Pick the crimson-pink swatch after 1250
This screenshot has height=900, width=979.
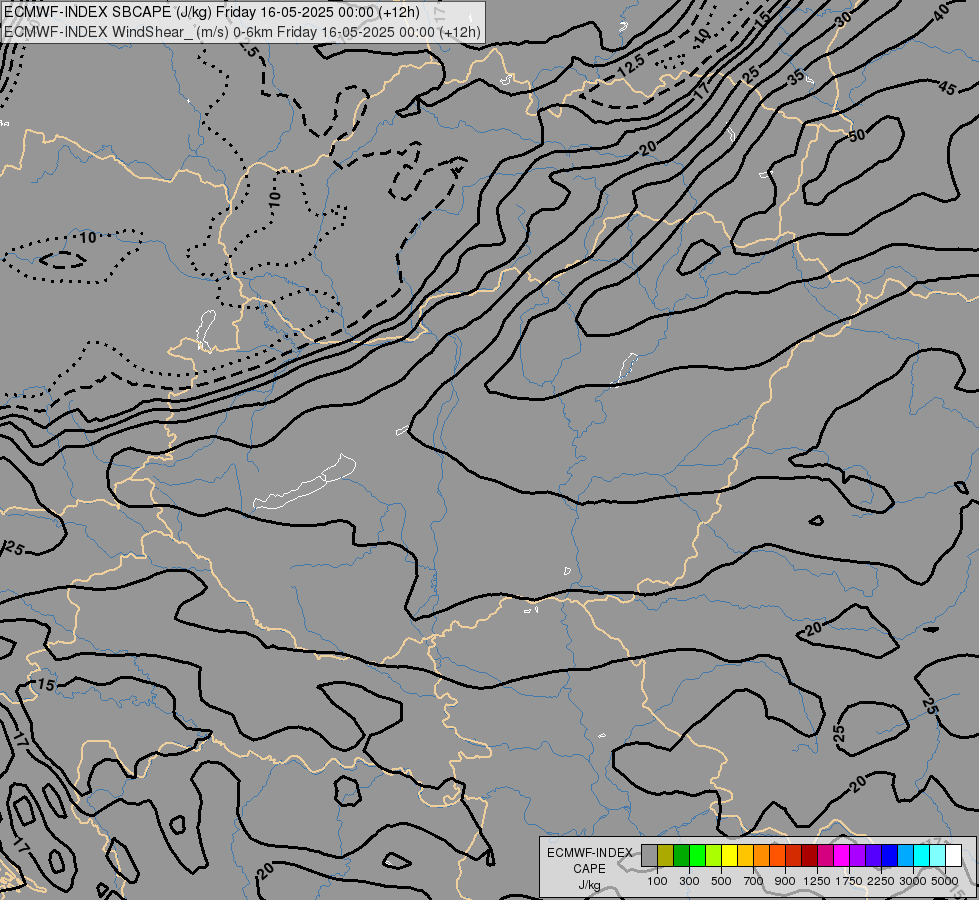click(825, 855)
